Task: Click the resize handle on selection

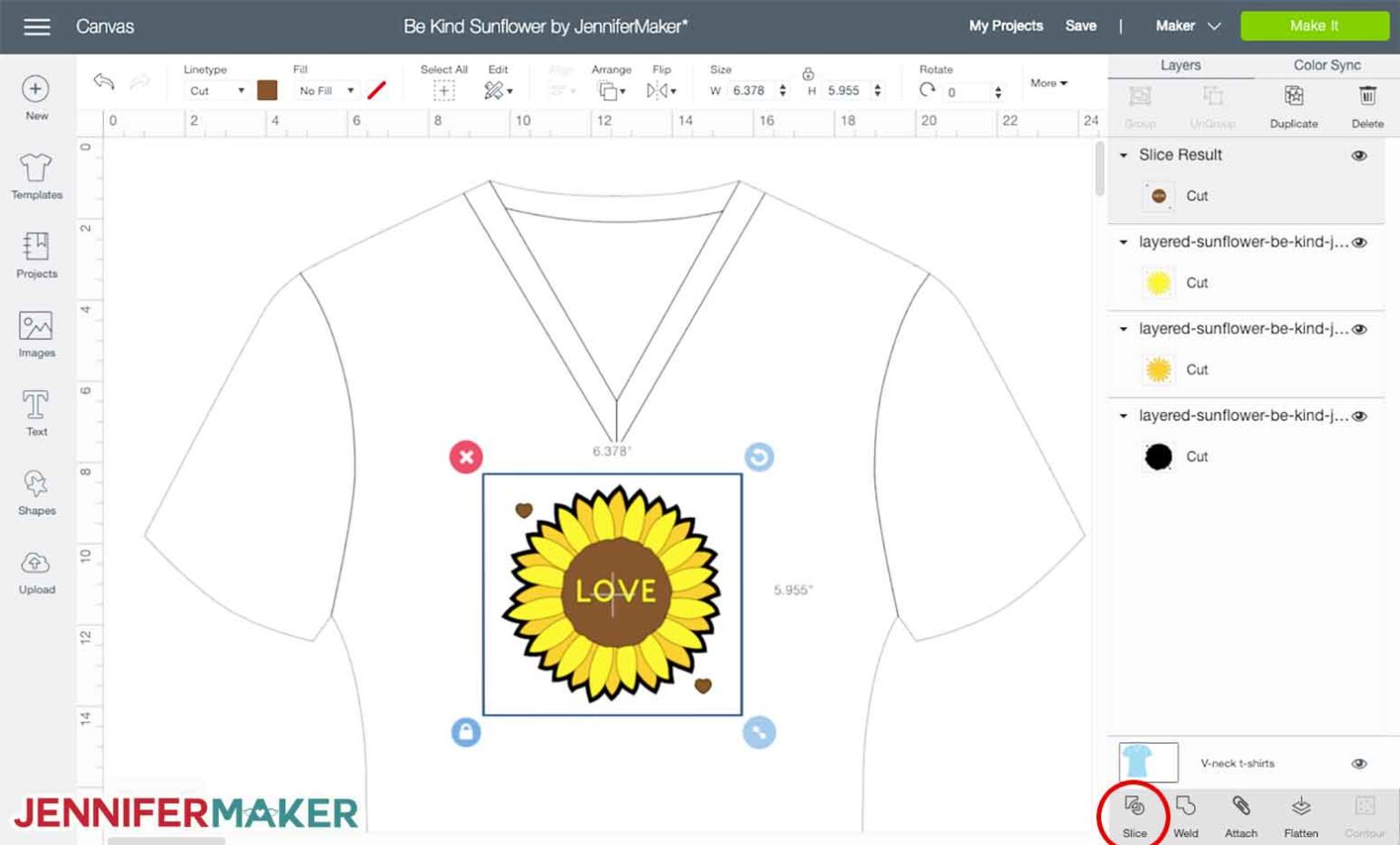Action: click(x=759, y=732)
